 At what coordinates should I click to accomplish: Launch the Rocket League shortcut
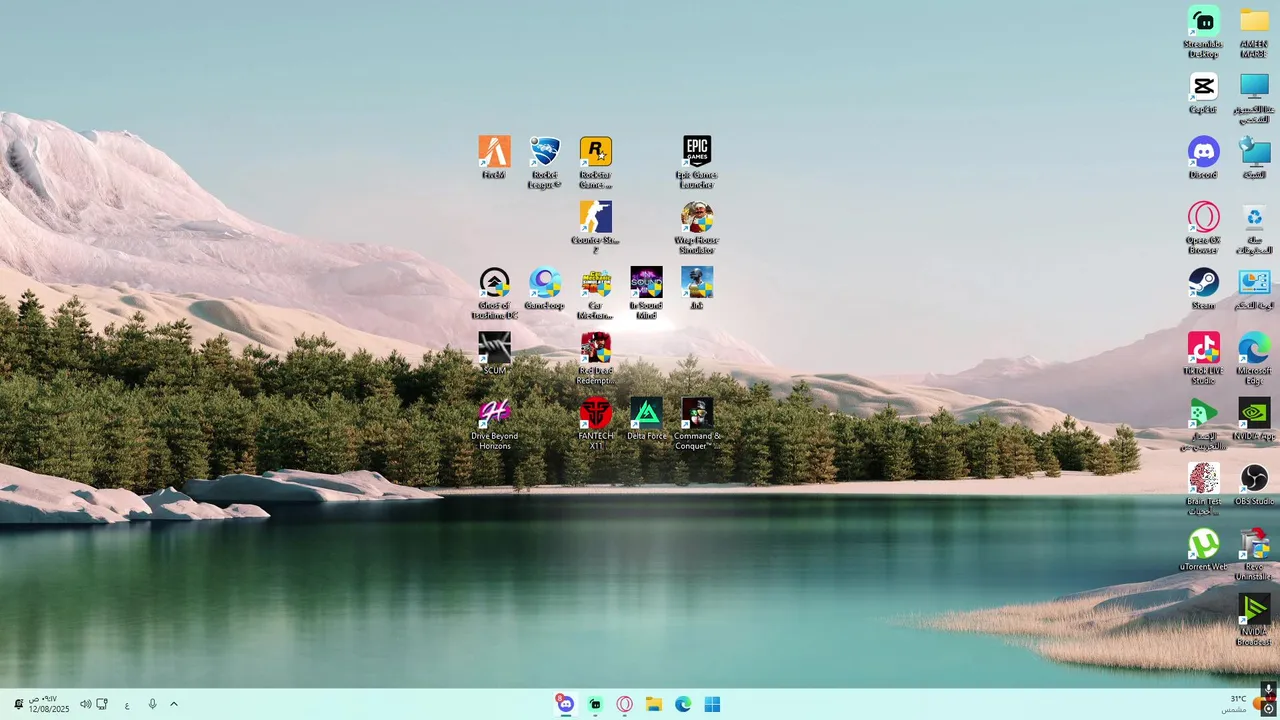tap(545, 162)
